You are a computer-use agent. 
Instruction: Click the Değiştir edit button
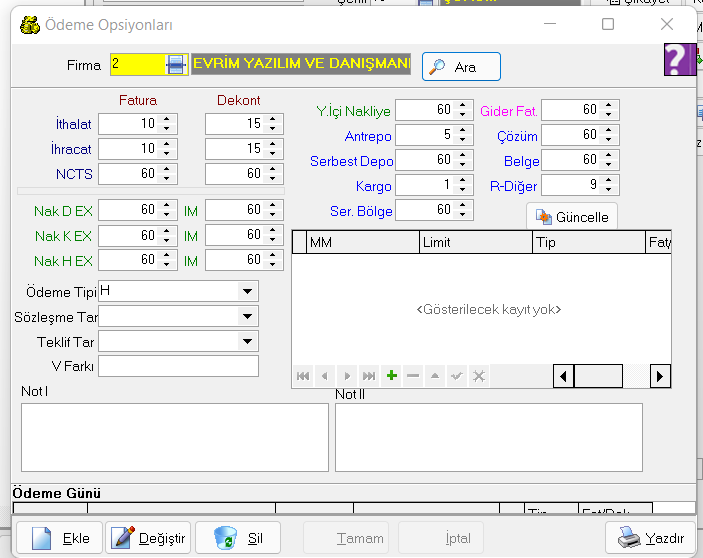pos(148,537)
